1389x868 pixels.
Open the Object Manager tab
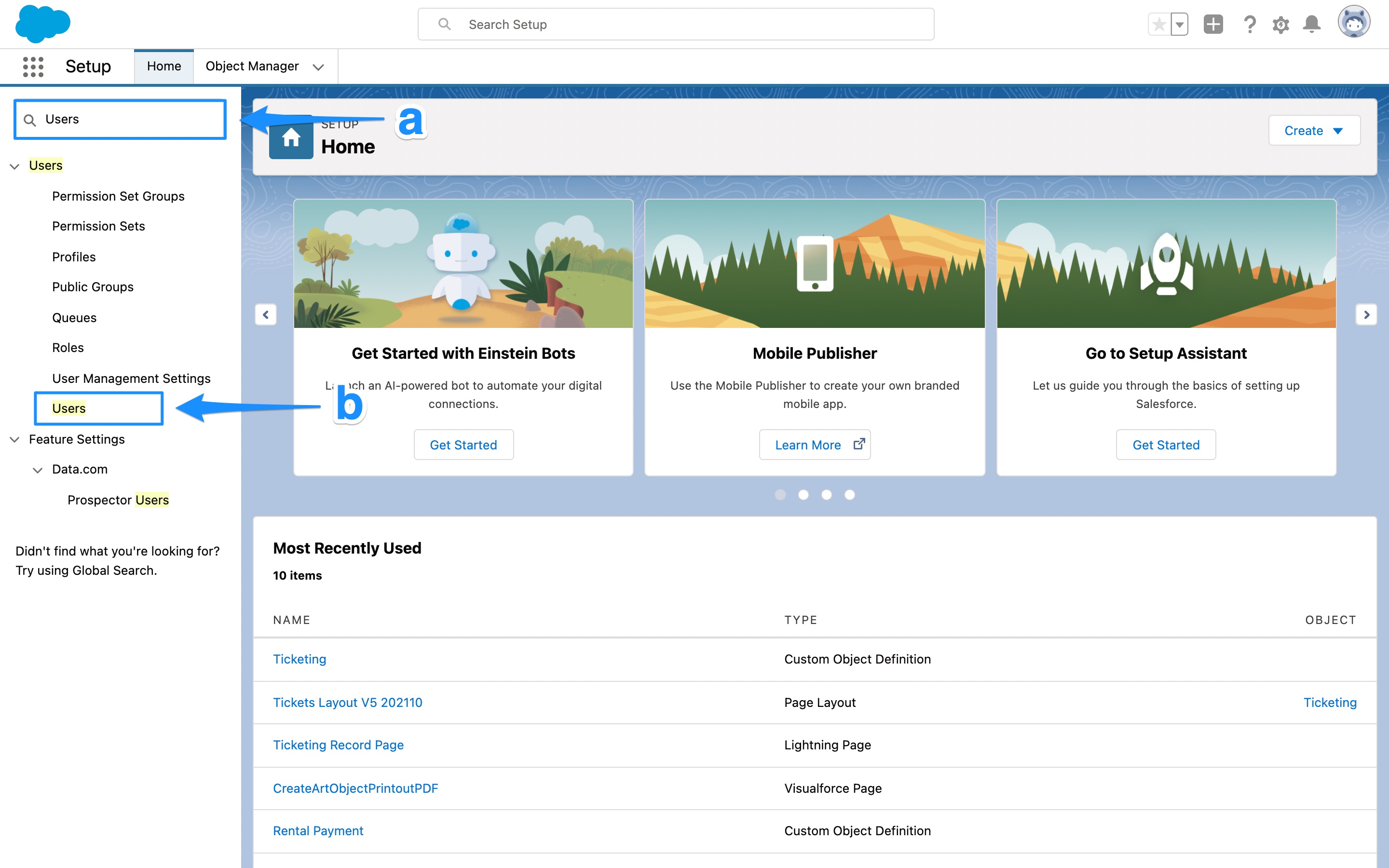252,67
